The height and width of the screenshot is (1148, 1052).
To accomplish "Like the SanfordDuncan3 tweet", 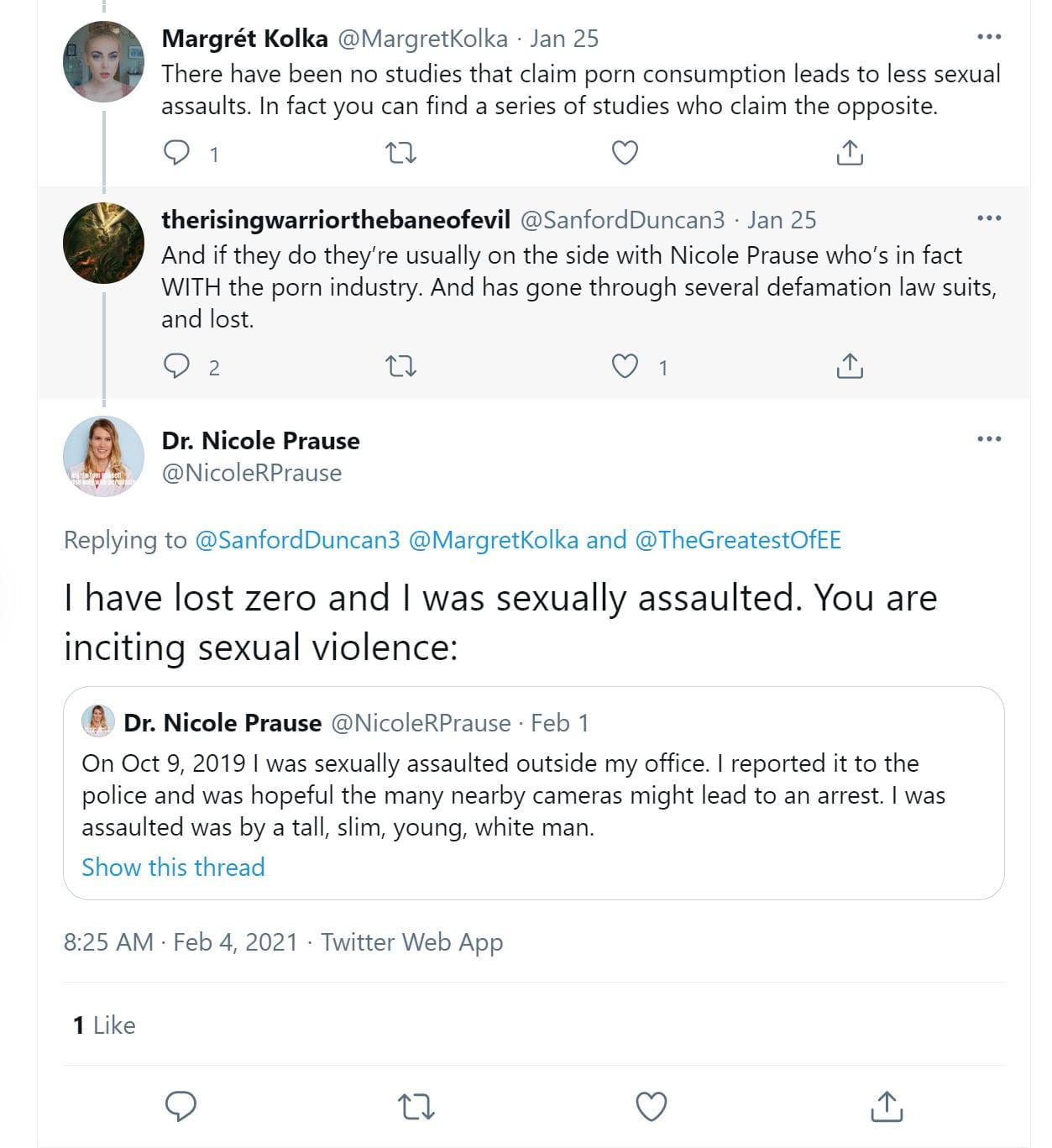I will click(624, 366).
